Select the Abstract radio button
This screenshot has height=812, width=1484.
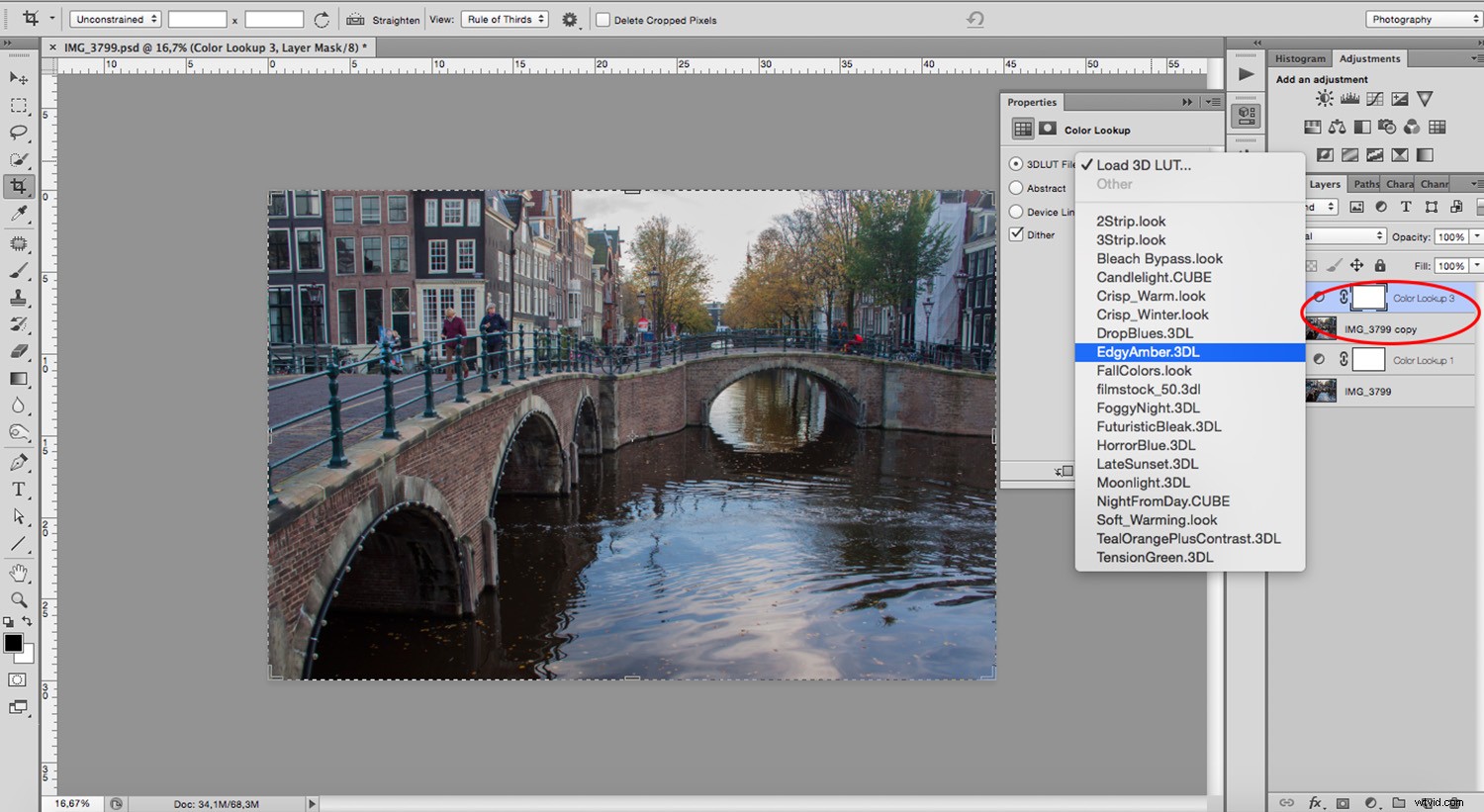(x=1018, y=188)
